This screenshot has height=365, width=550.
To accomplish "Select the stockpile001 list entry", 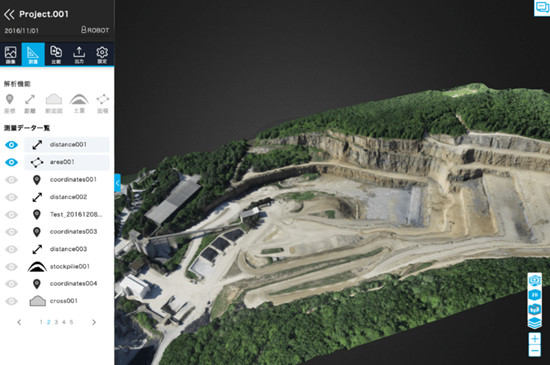I will [67, 266].
